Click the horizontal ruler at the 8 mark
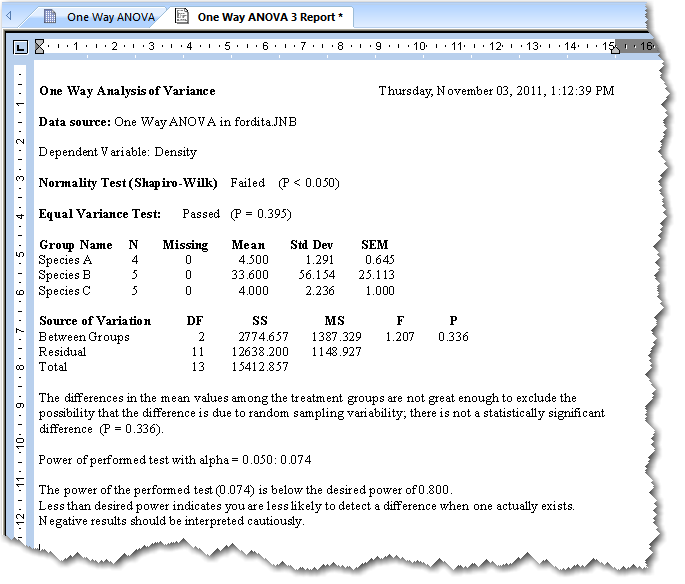Screen dimensions: 685x584 click(x=340, y=46)
